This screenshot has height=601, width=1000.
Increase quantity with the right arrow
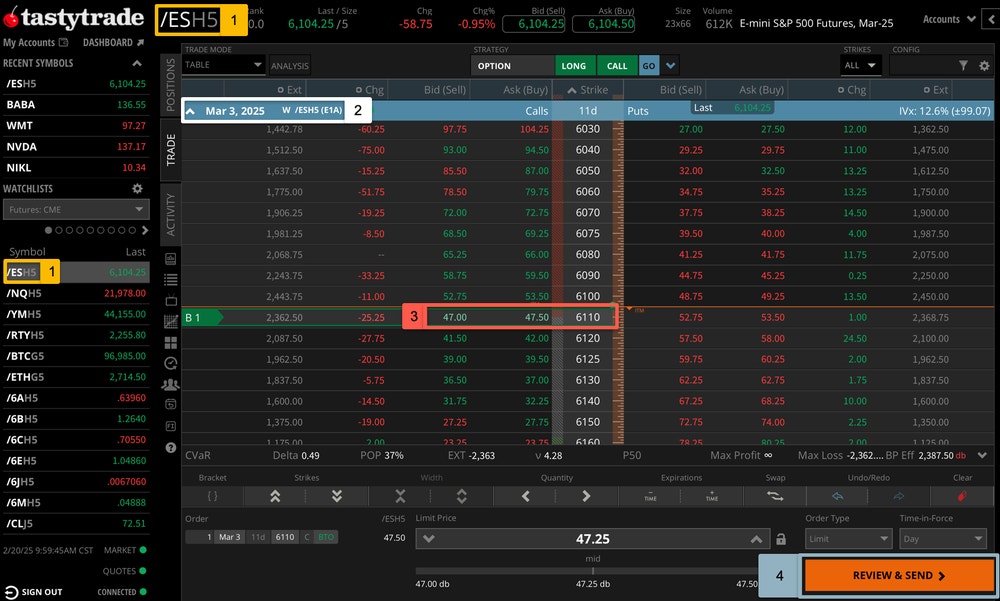(x=586, y=496)
